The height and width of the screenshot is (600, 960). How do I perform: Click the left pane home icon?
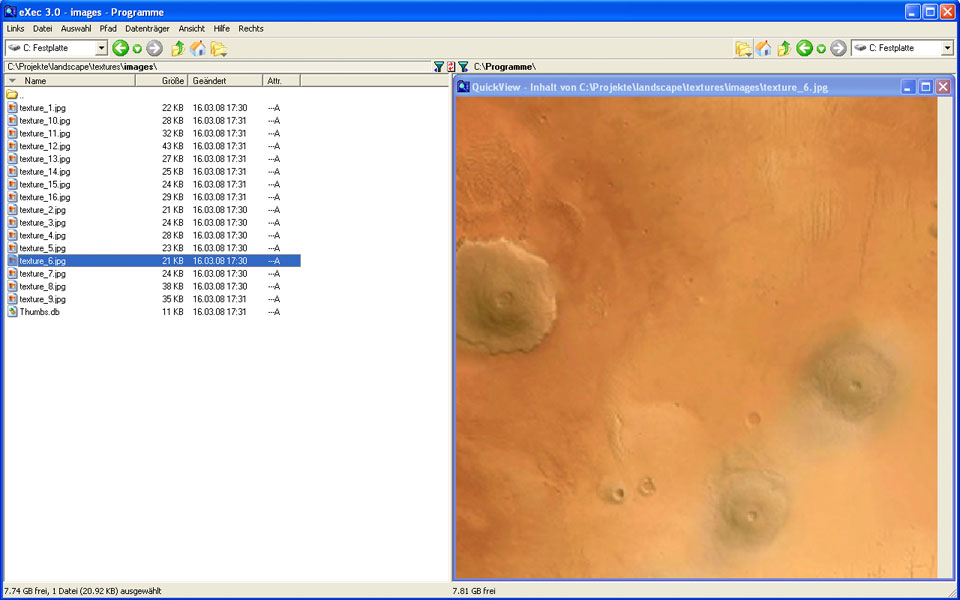click(x=198, y=48)
